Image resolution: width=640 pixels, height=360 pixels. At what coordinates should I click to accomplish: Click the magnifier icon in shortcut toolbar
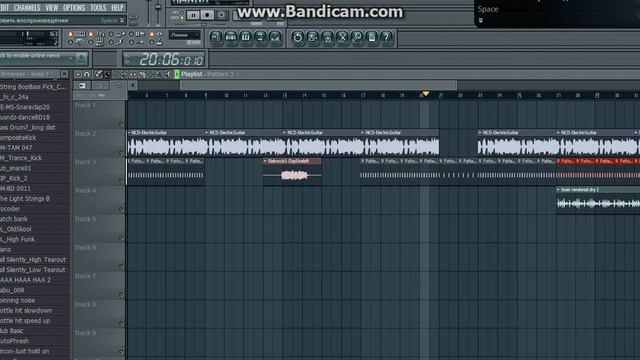click(356, 38)
